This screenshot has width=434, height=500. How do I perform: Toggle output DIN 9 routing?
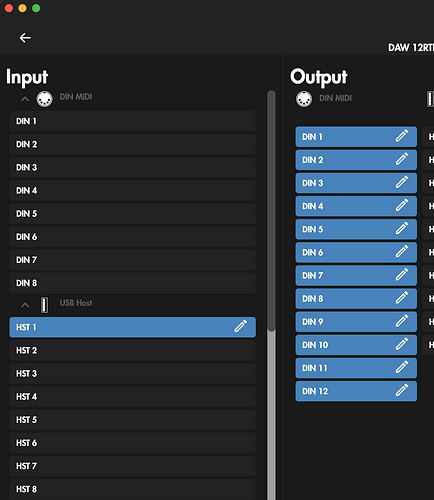click(356, 322)
